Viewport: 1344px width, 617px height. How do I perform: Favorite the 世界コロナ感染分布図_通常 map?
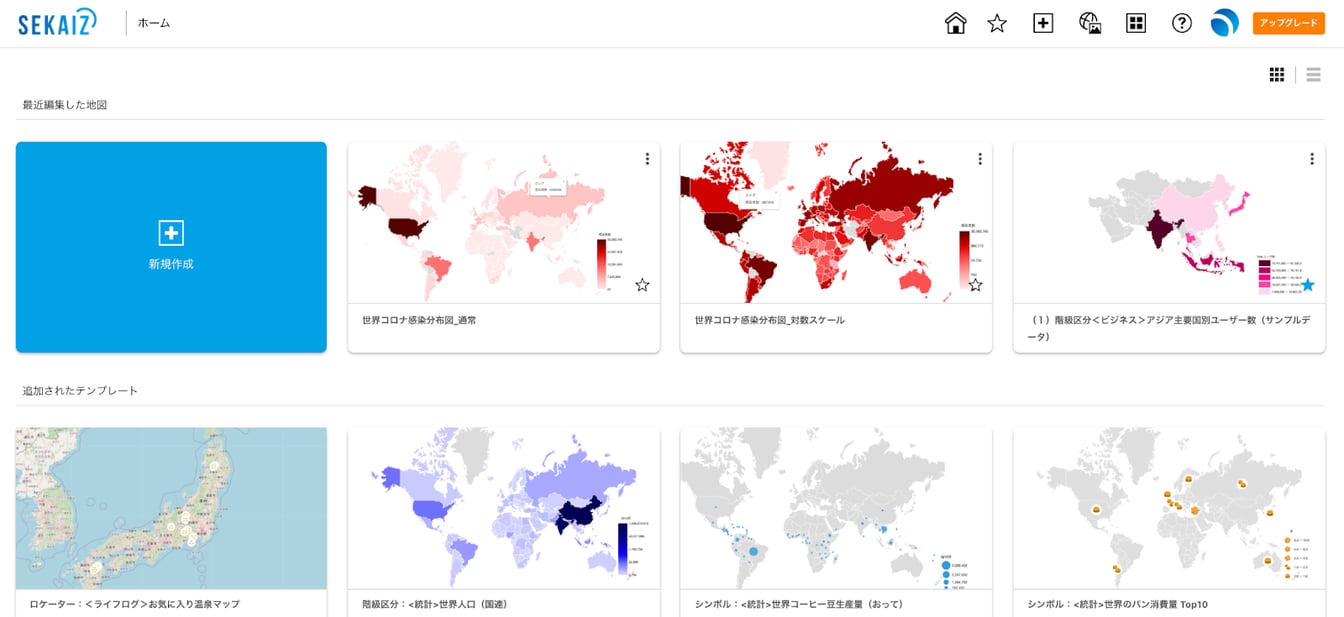point(642,285)
